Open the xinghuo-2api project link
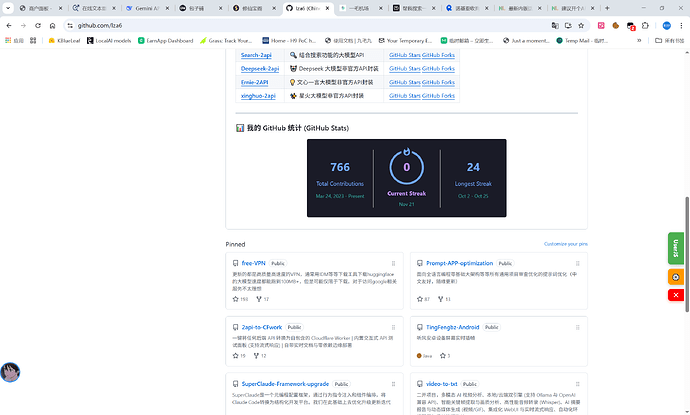 click(x=258, y=95)
